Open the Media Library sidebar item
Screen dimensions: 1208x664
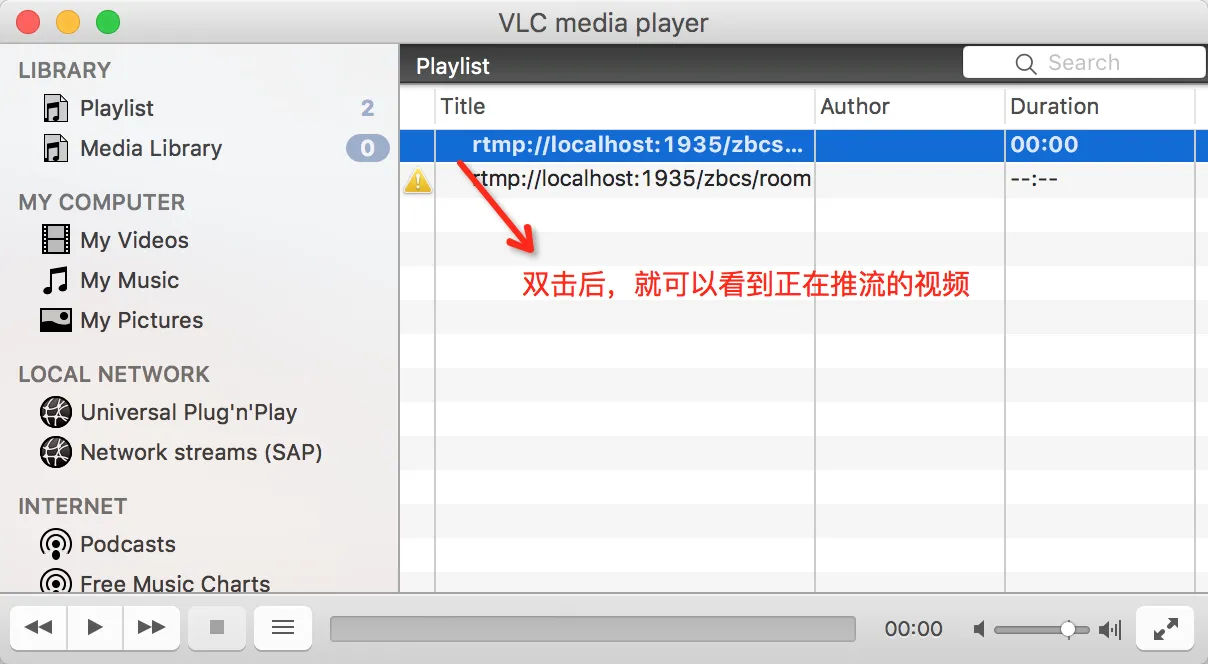[x=151, y=148]
